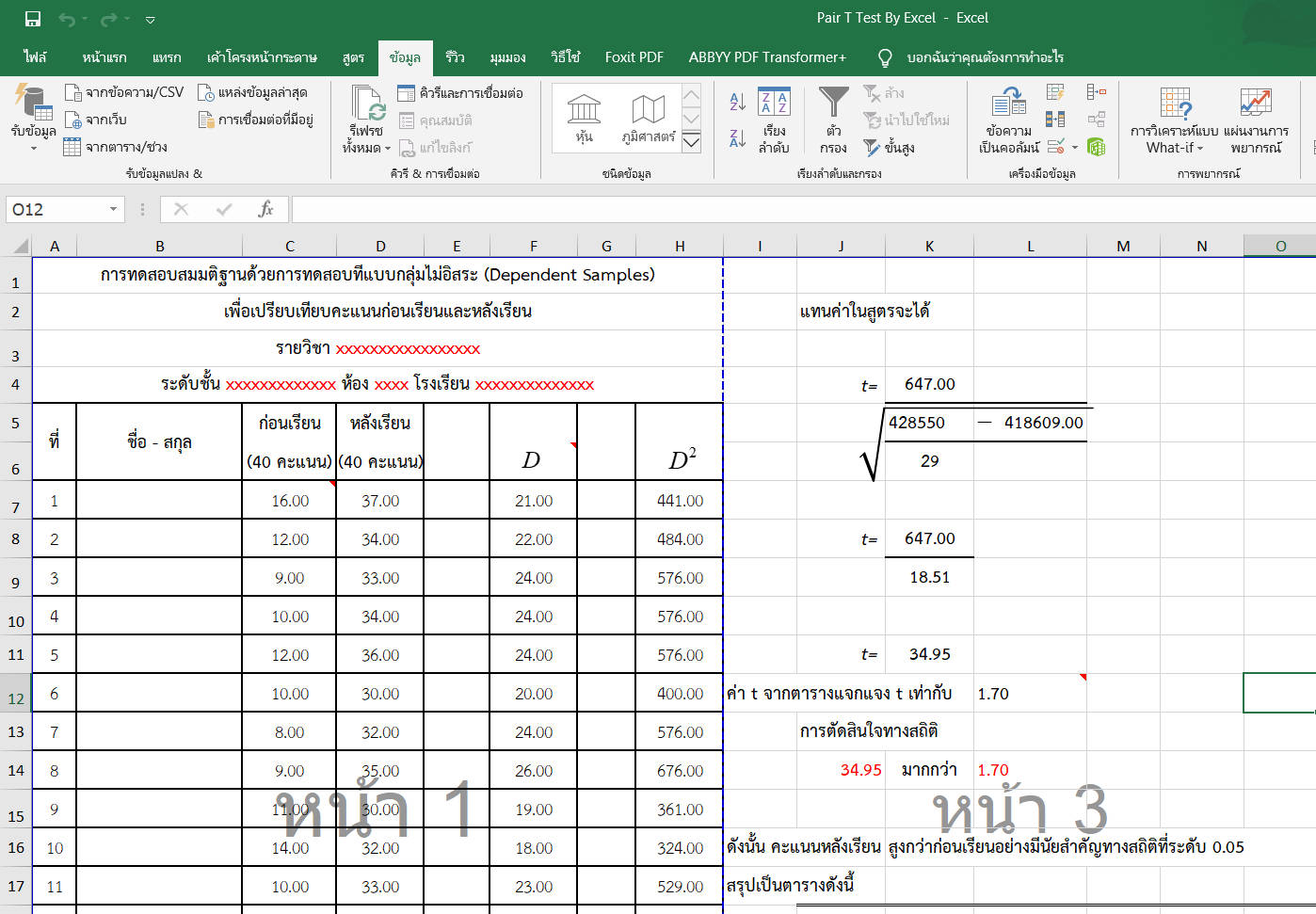The image size is (1316, 914).
Task: Open the Name Box dropdown arrow
Action: coord(113,209)
